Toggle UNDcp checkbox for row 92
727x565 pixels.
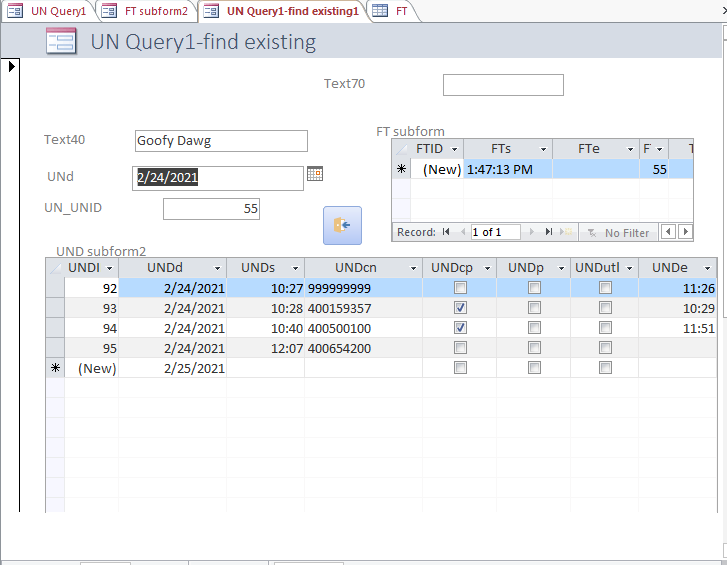coord(460,288)
